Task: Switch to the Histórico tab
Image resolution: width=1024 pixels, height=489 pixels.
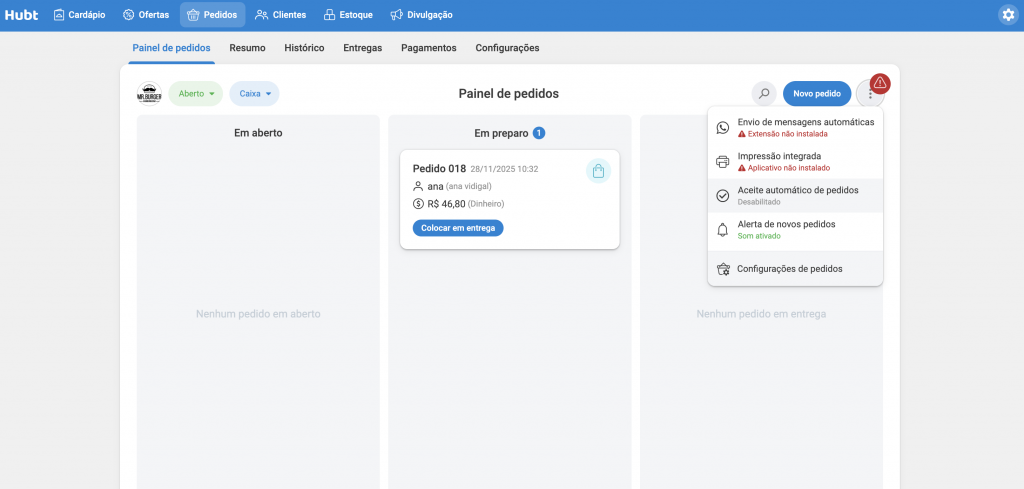Action: (304, 47)
